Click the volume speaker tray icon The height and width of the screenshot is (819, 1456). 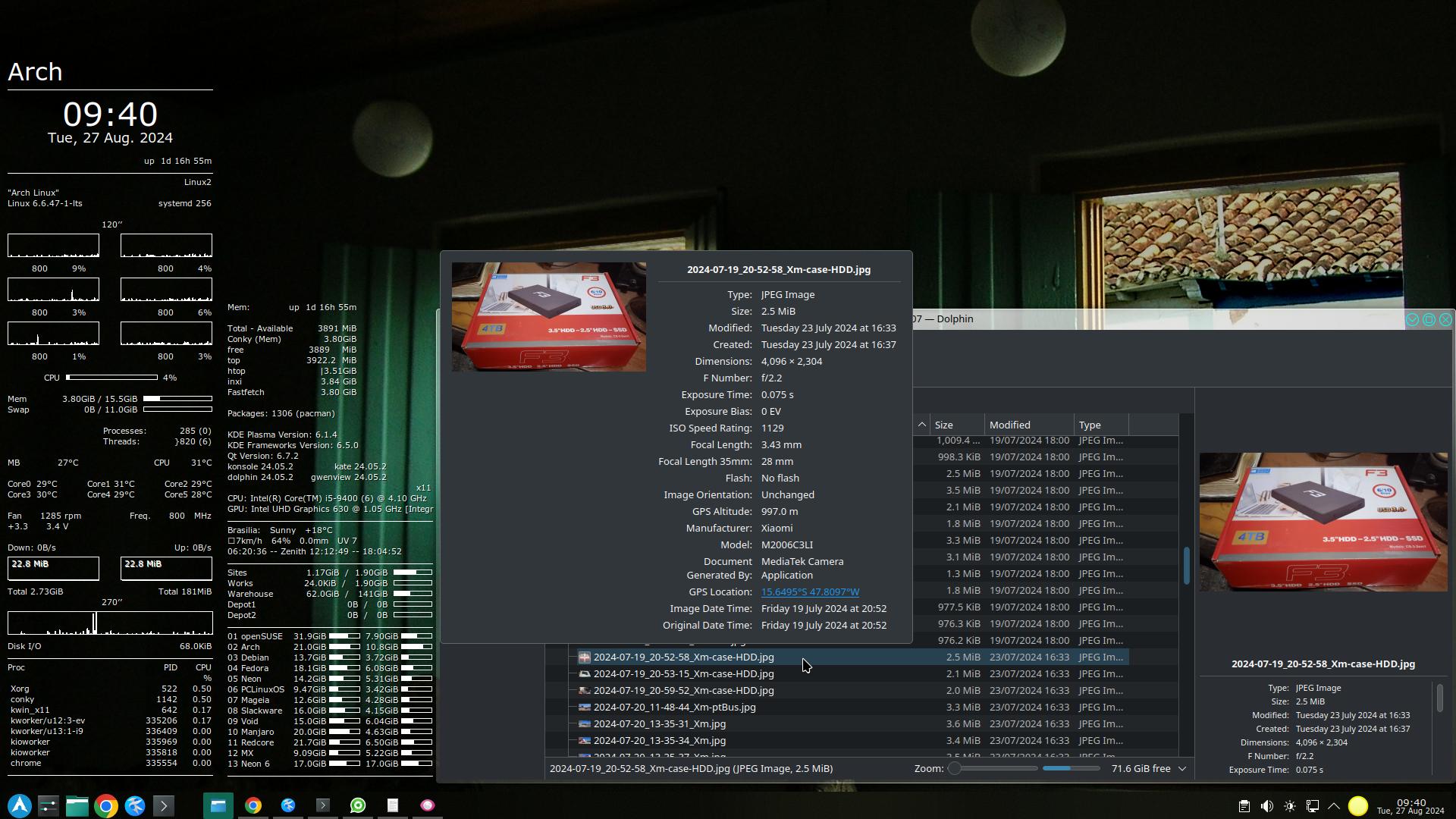click(1266, 806)
